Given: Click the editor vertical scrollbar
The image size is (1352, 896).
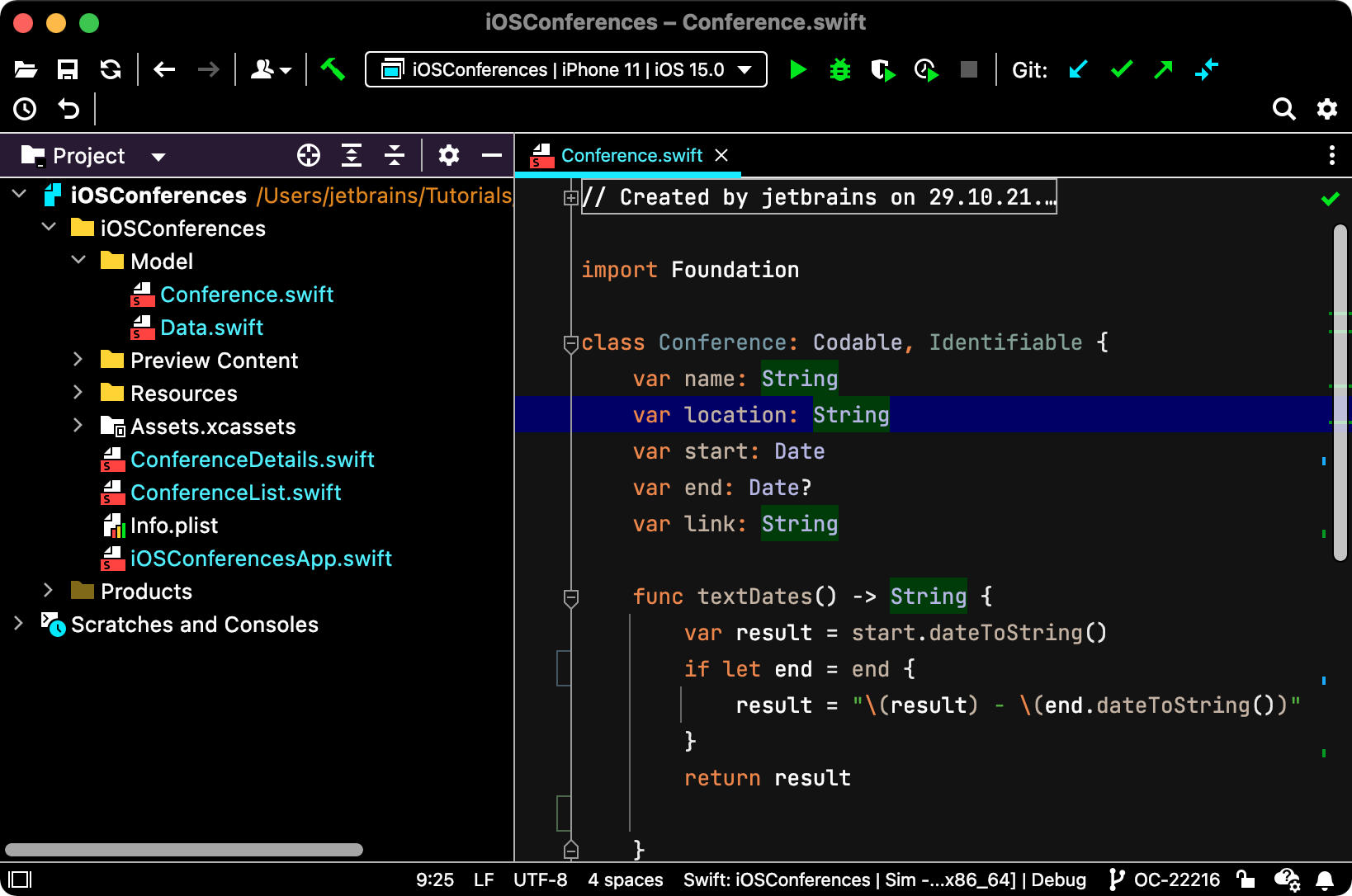Looking at the screenshot, I should (x=1340, y=393).
